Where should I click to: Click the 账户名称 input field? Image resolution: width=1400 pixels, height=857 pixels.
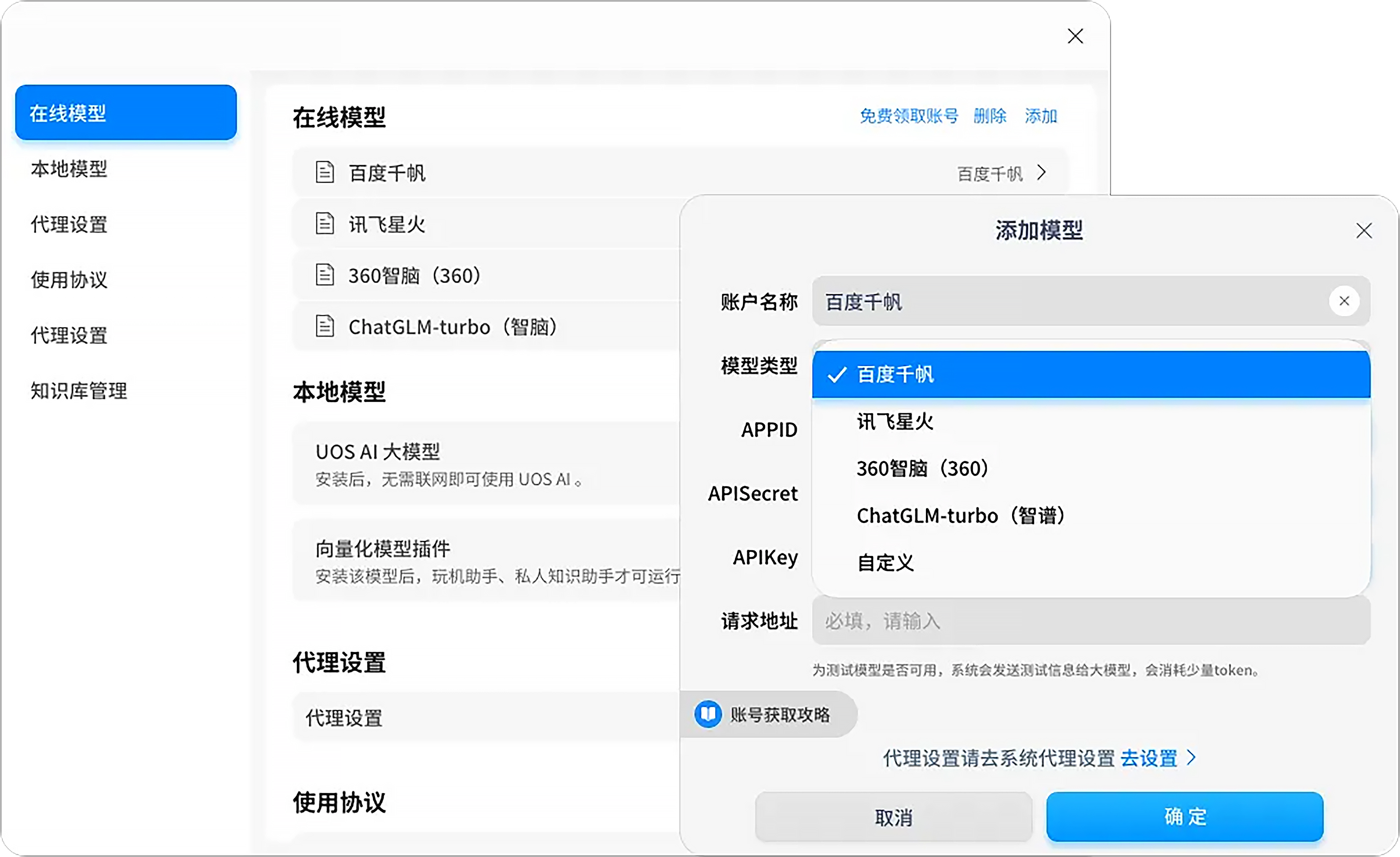click(x=1092, y=301)
